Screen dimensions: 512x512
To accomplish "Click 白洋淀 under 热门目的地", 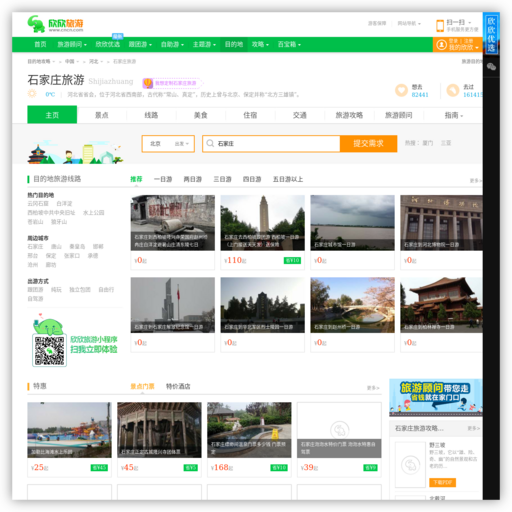I will 64,204.
